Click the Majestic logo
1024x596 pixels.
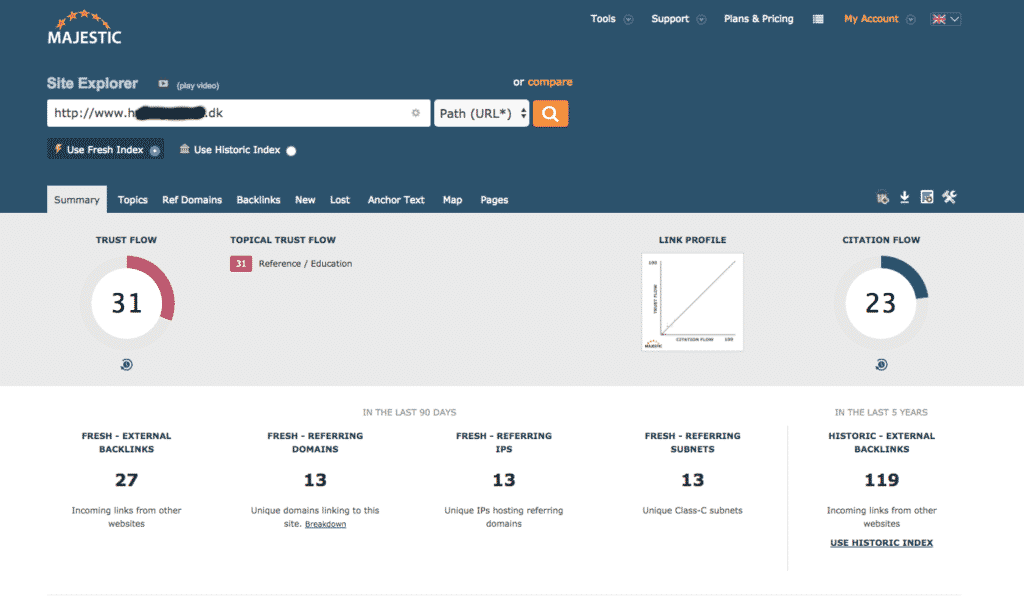pyautogui.click(x=84, y=28)
